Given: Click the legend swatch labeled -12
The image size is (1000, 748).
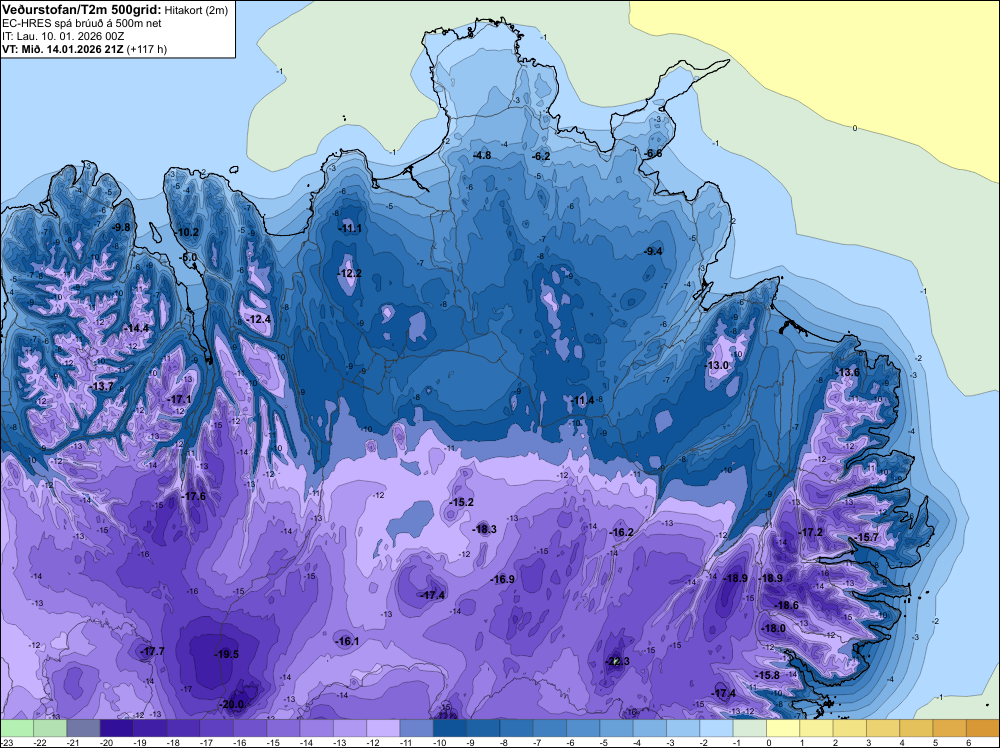Looking at the screenshot, I should (x=383, y=728).
